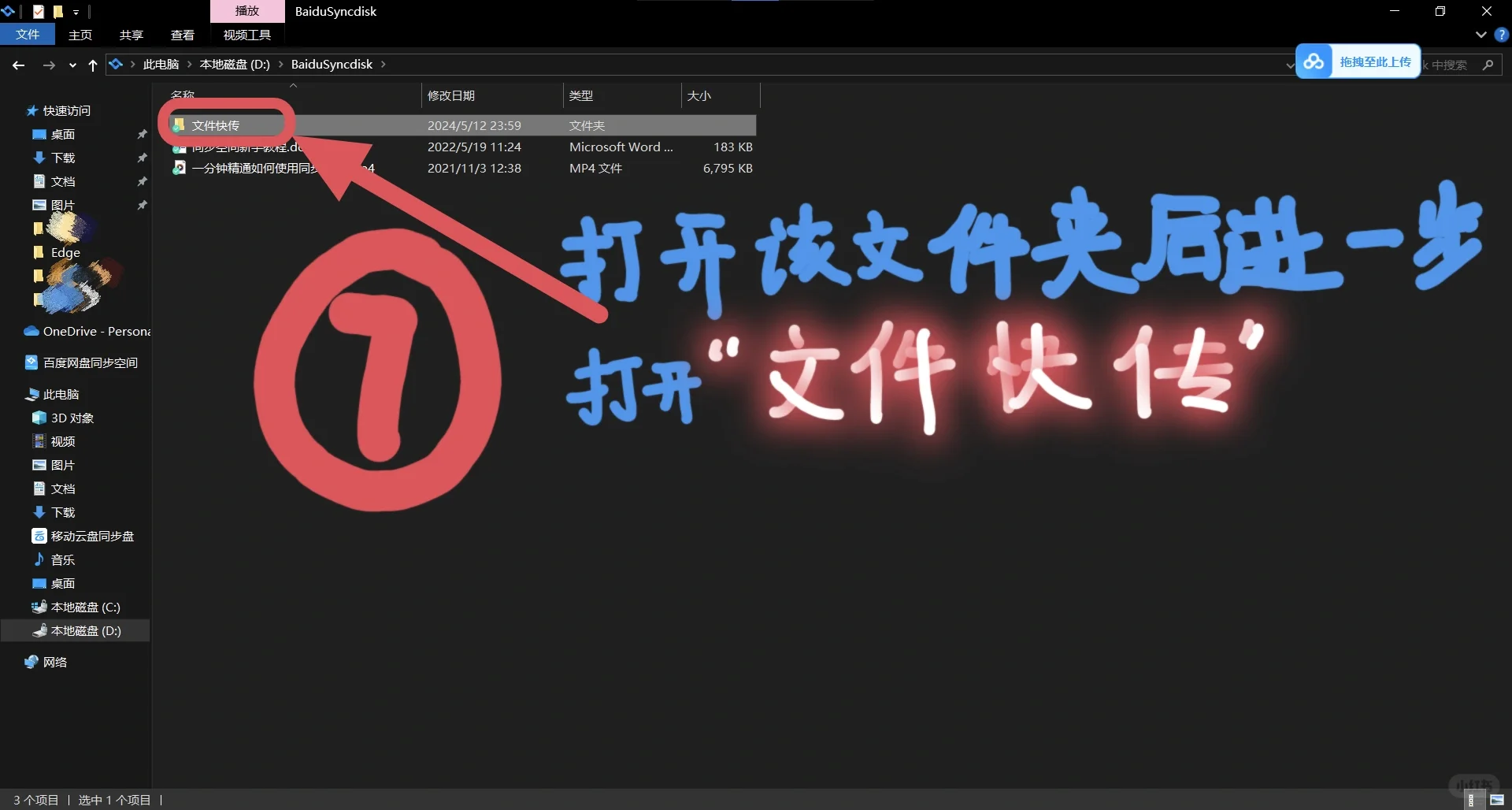This screenshot has height=810, width=1512.
Task: Click the up-one-level arrow
Action: 92,66
